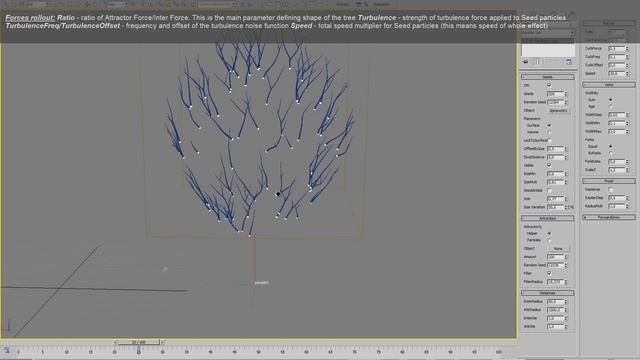Collapse the Distances rollout header
Viewport: 640px width, 360px height.
point(547,293)
